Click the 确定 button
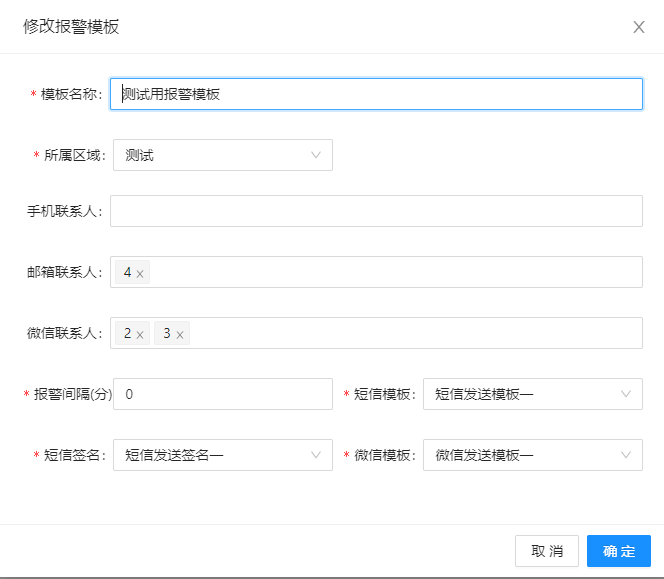The height and width of the screenshot is (579, 664). (619, 551)
